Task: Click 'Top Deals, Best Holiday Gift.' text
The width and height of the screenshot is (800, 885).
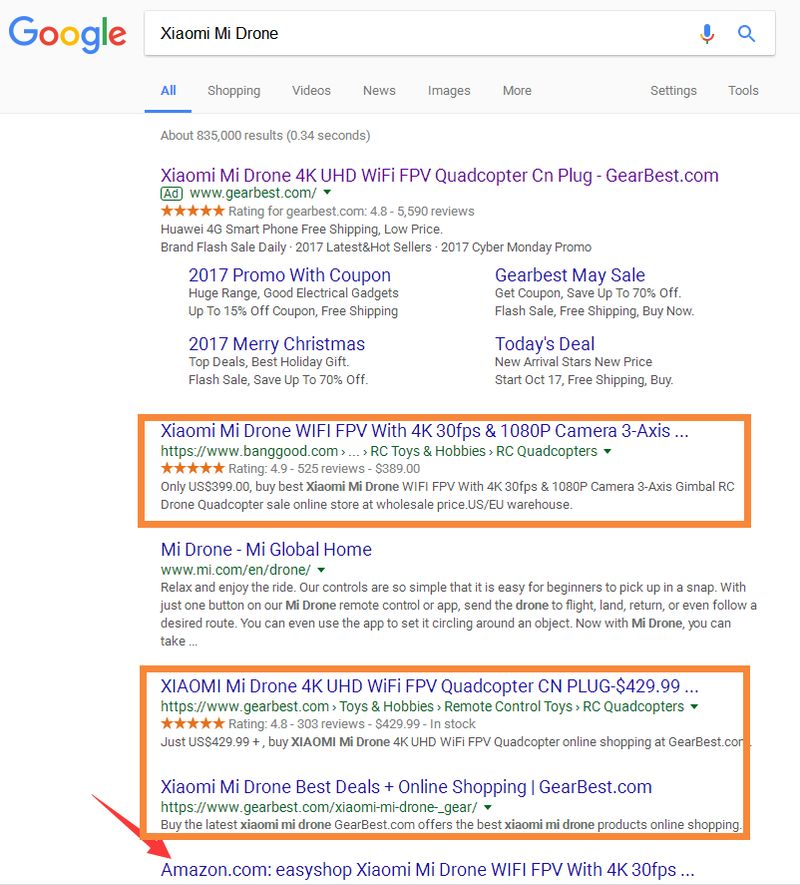Action: (x=269, y=362)
